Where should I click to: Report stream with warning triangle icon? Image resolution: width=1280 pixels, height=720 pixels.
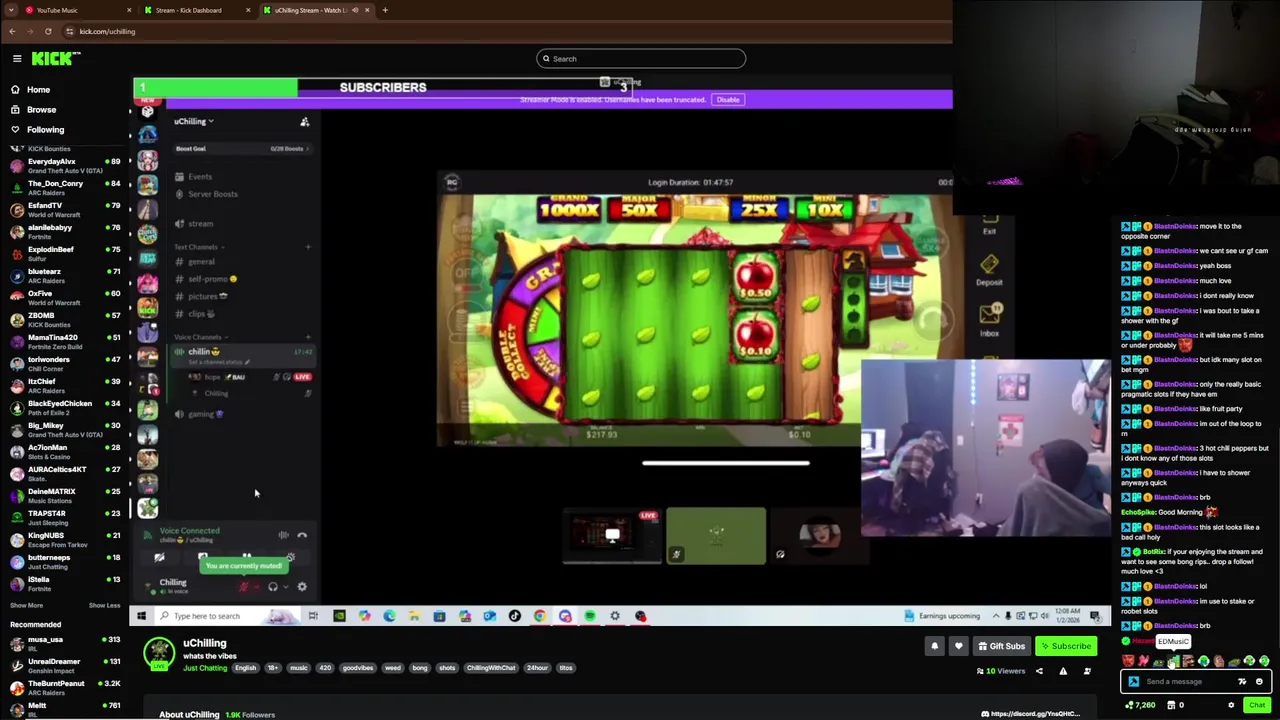[x=1063, y=671]
